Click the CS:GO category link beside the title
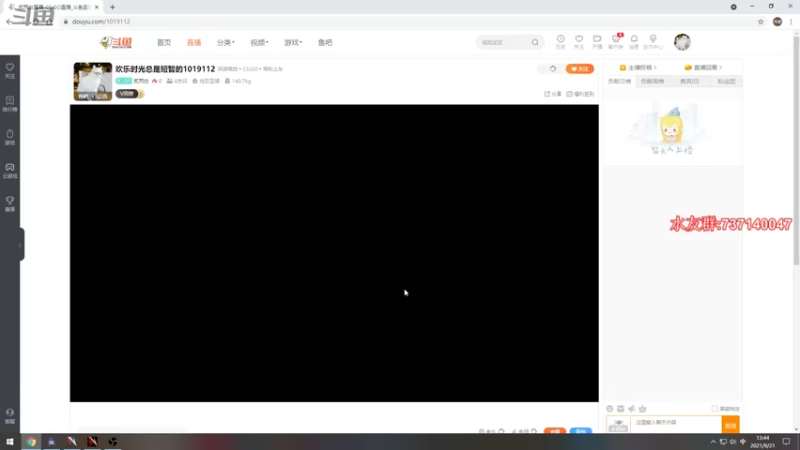800x450 pixels. [250, 69]
